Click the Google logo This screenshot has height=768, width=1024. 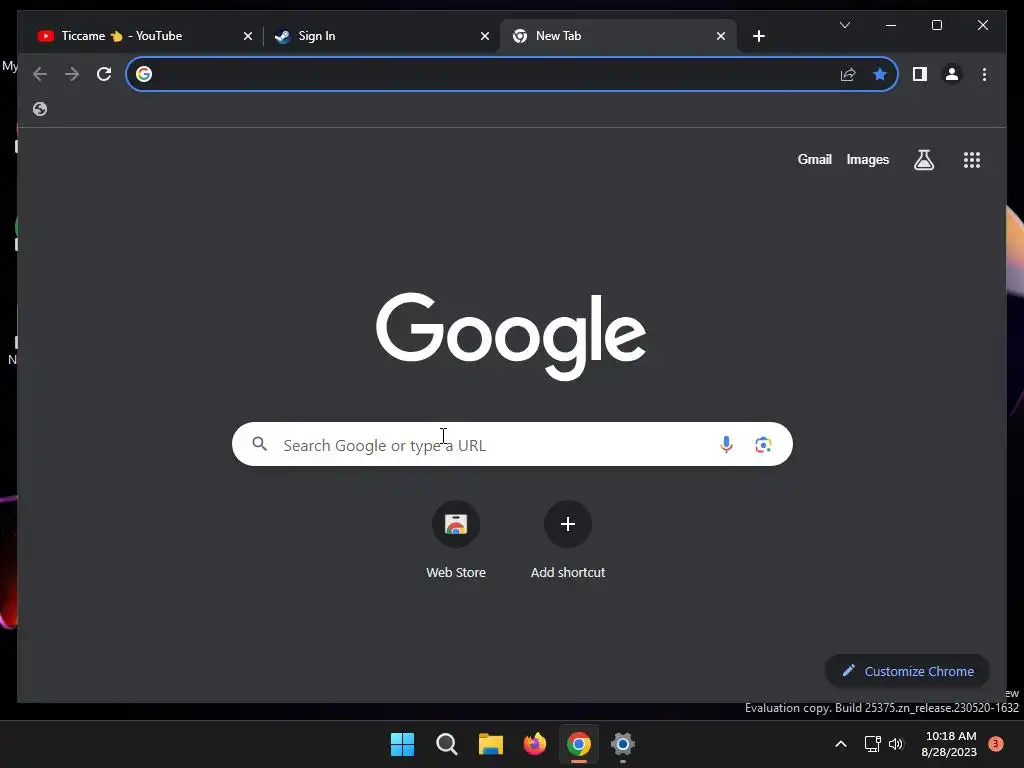(511, 336)
